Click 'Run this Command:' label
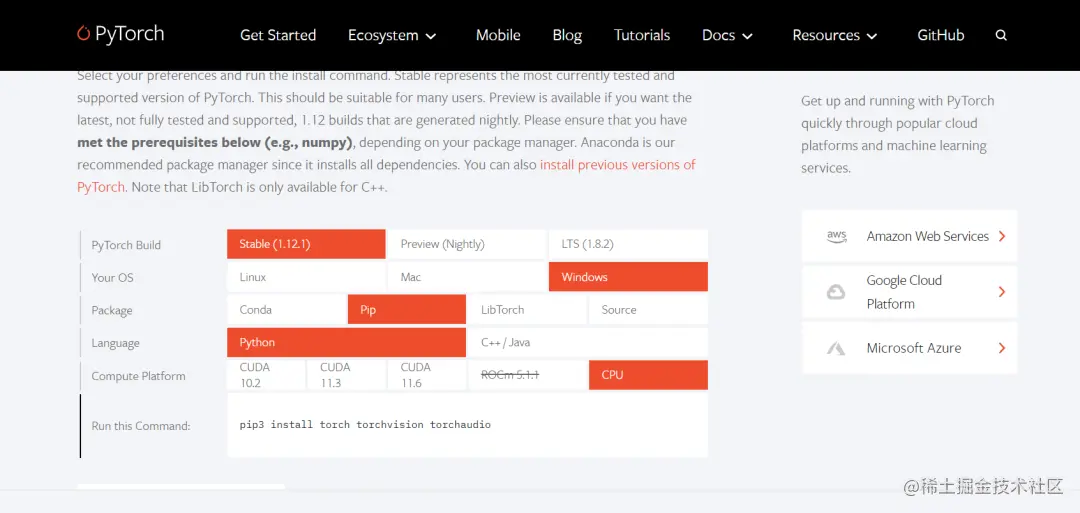 [x=141, y=426]
